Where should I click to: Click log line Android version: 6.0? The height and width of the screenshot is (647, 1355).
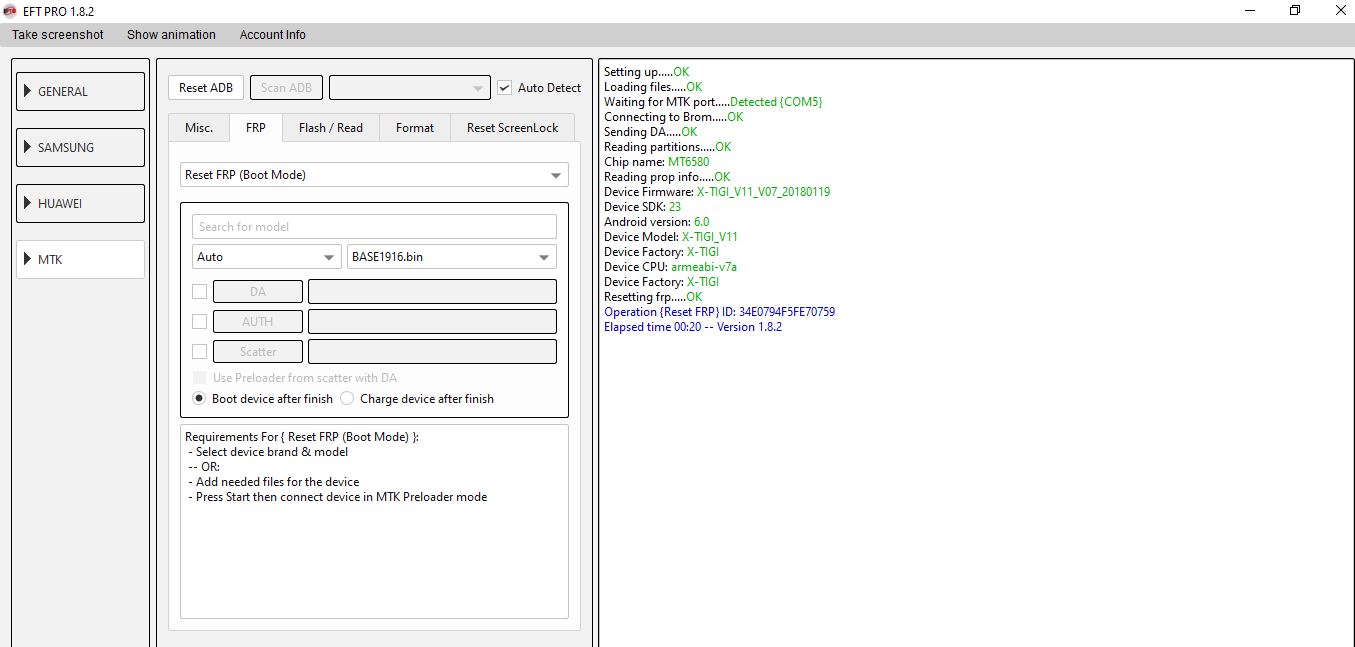point(657,222)
